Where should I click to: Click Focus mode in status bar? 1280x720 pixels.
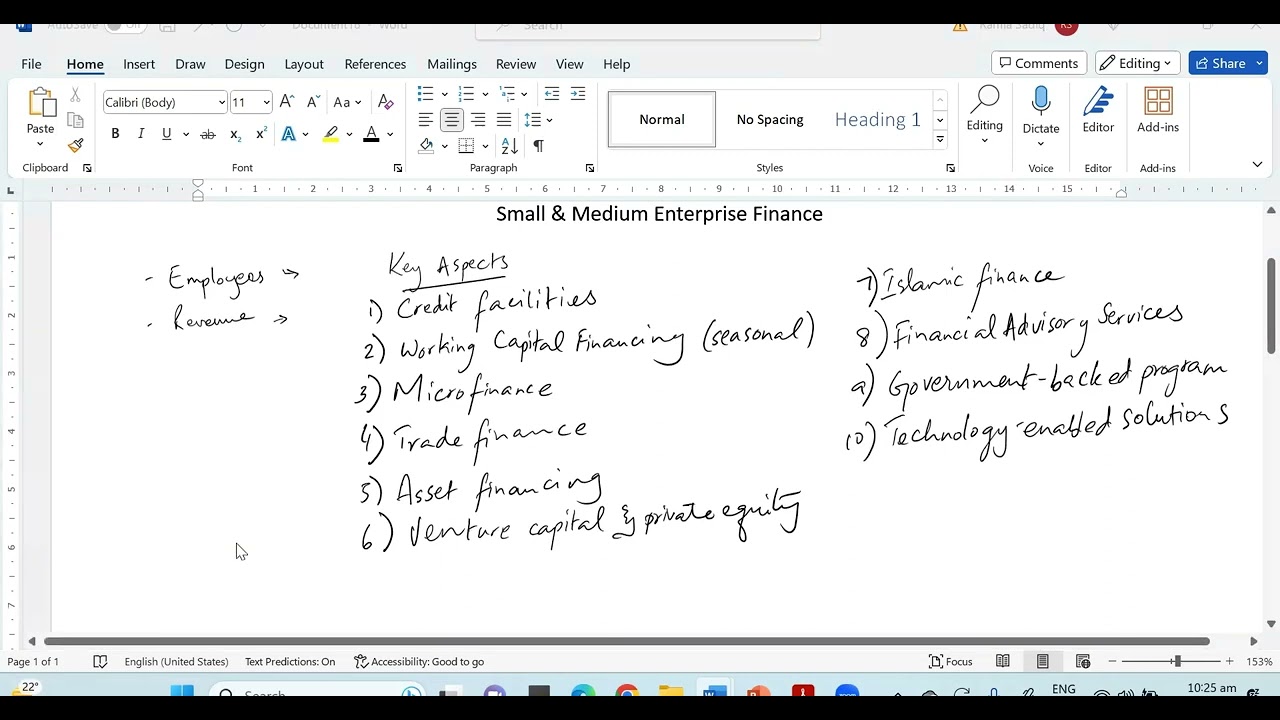(951, 661)
